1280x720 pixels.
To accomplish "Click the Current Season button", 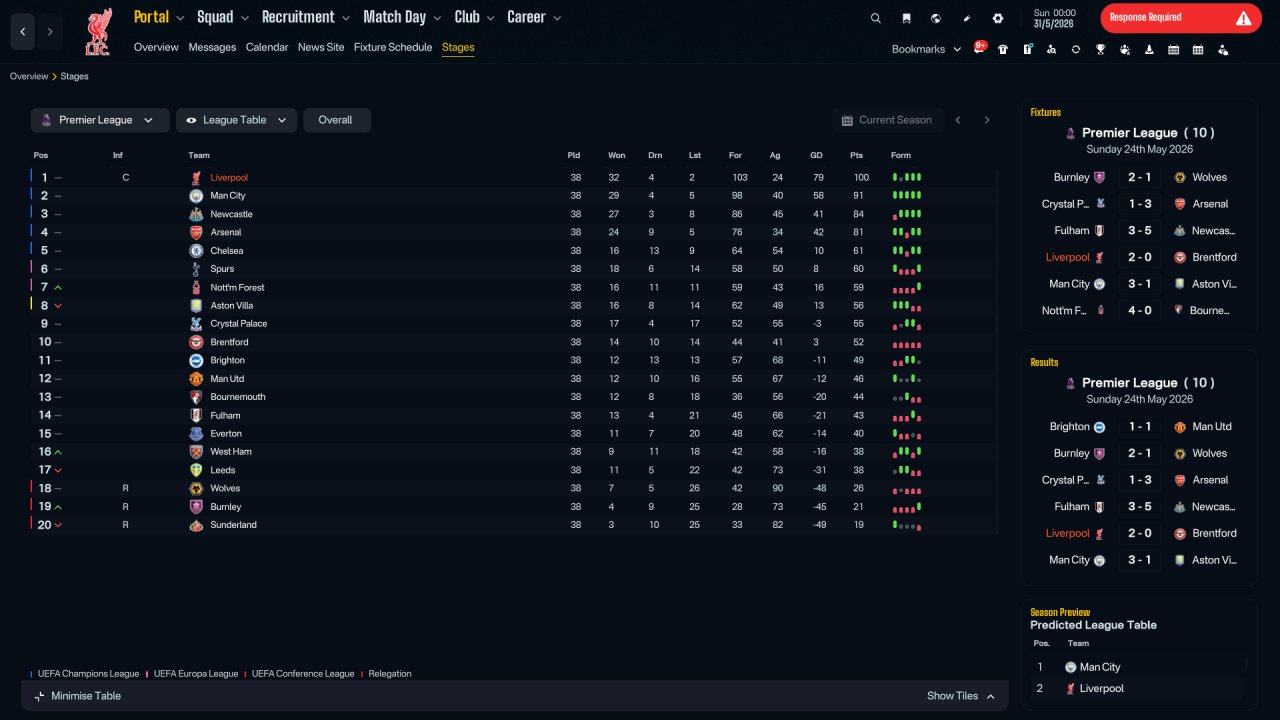I will 886,120.
